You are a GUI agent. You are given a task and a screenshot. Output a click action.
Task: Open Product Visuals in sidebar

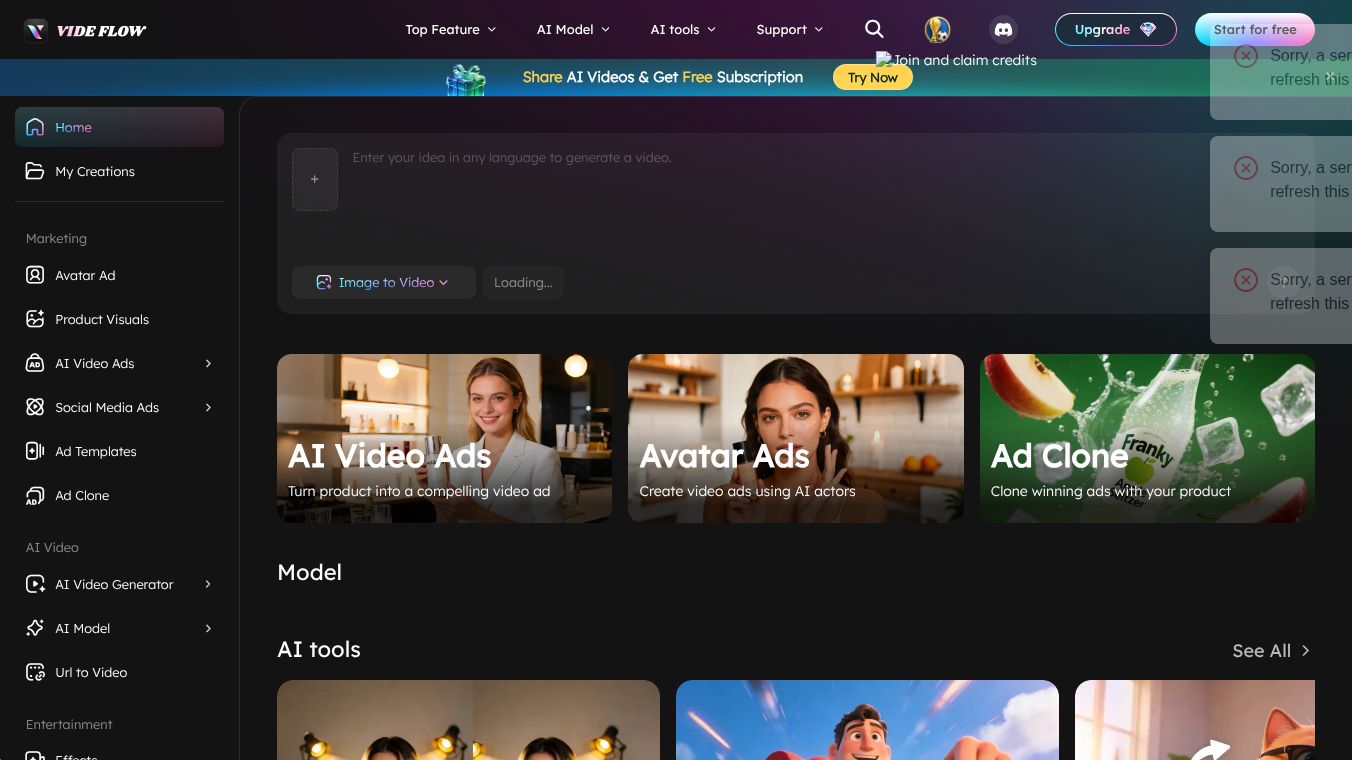[x=119, y=319]
